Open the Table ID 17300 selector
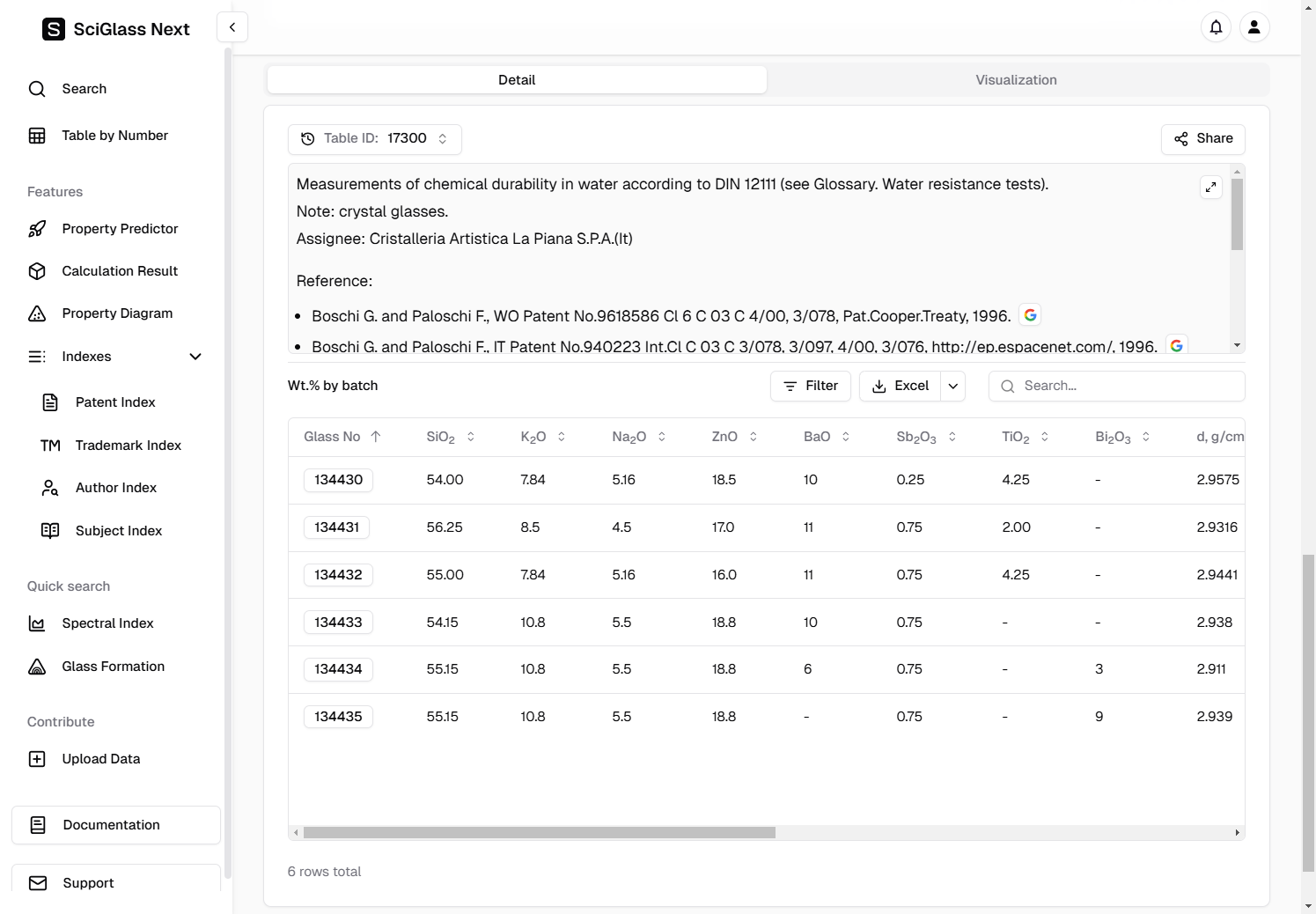1316x914 pixels. click(x=375, y=139)
